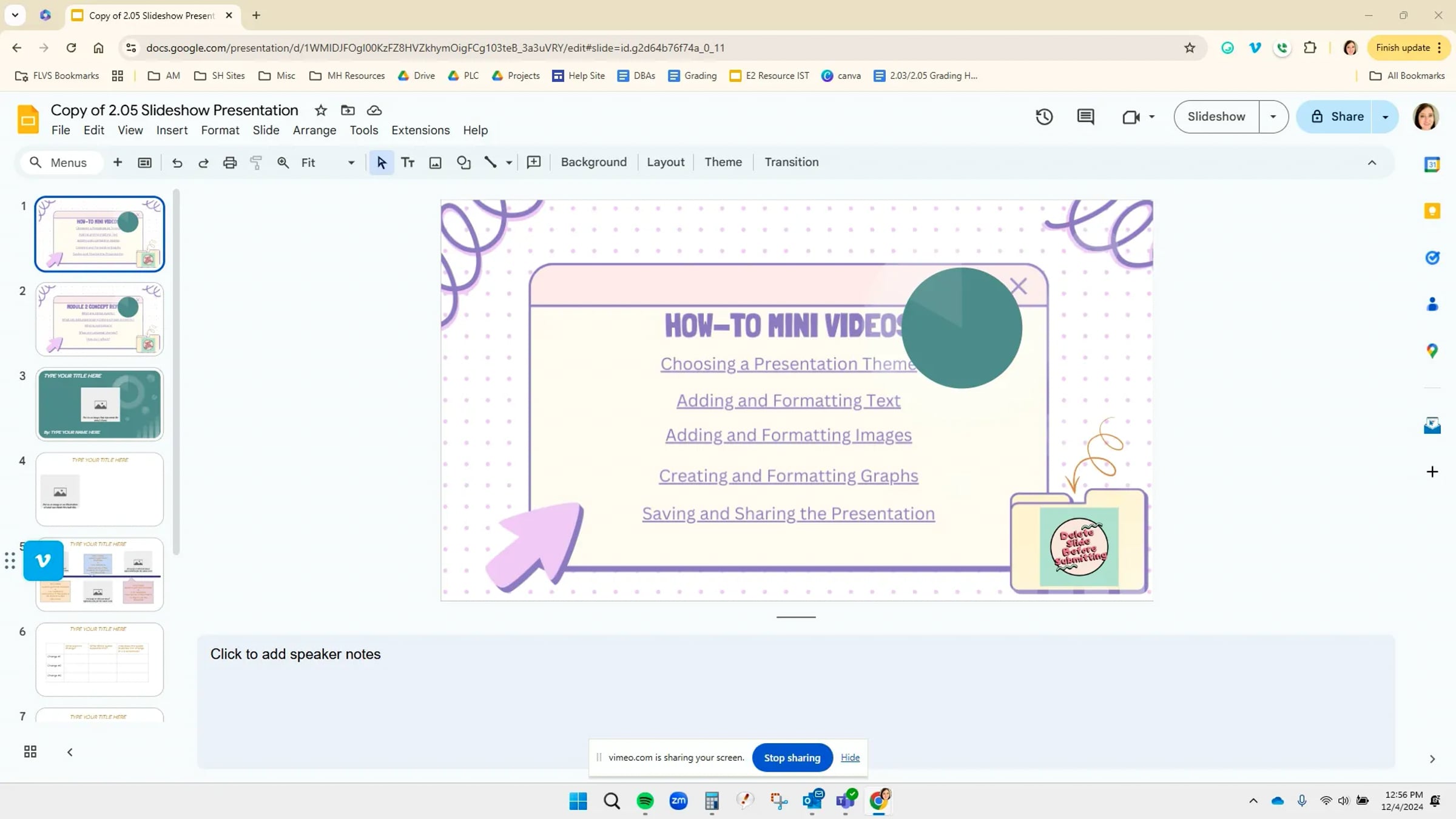Open the comments history icon
The height and width of the screenshot is (819, 1456).
[x=1085, y=116]
